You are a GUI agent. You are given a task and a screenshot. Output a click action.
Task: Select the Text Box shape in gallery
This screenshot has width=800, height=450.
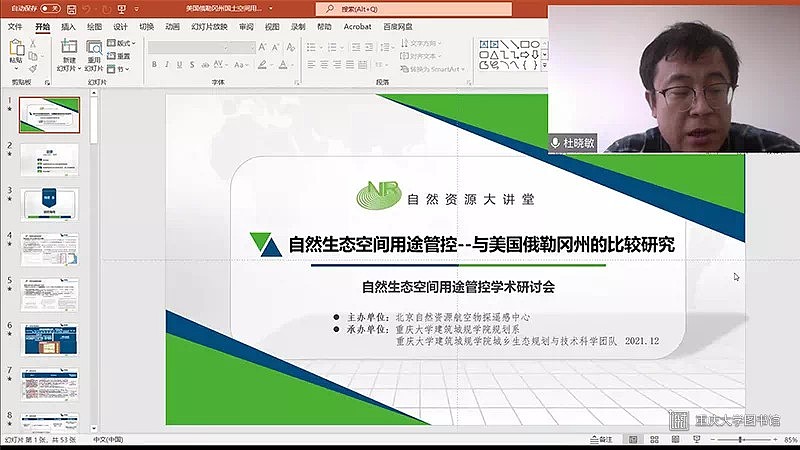point(484,44)
